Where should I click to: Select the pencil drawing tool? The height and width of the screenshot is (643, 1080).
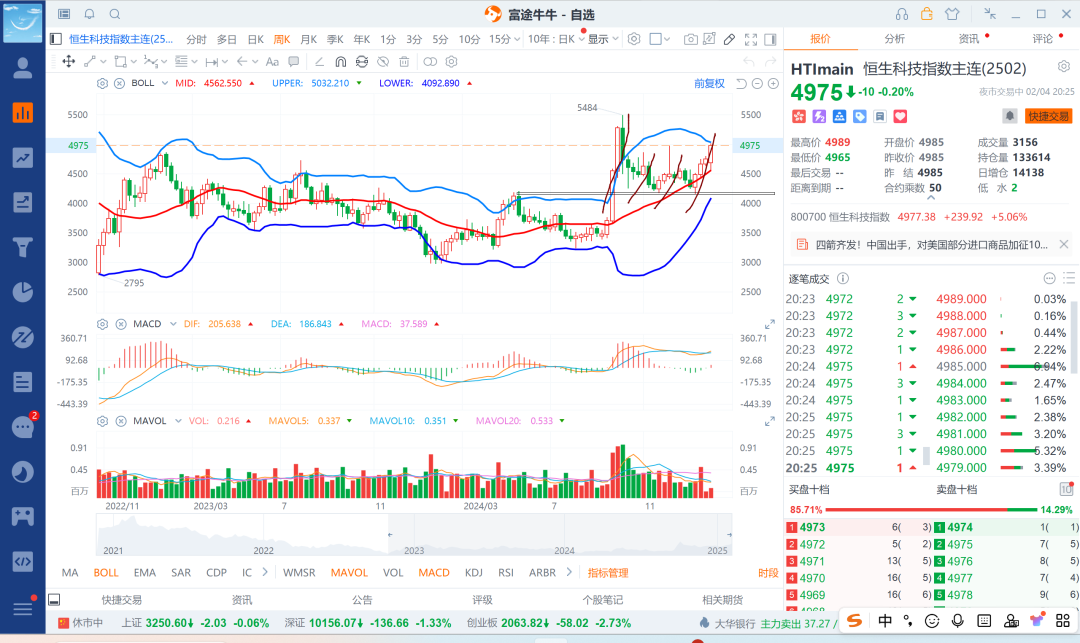tap(729, 39)
